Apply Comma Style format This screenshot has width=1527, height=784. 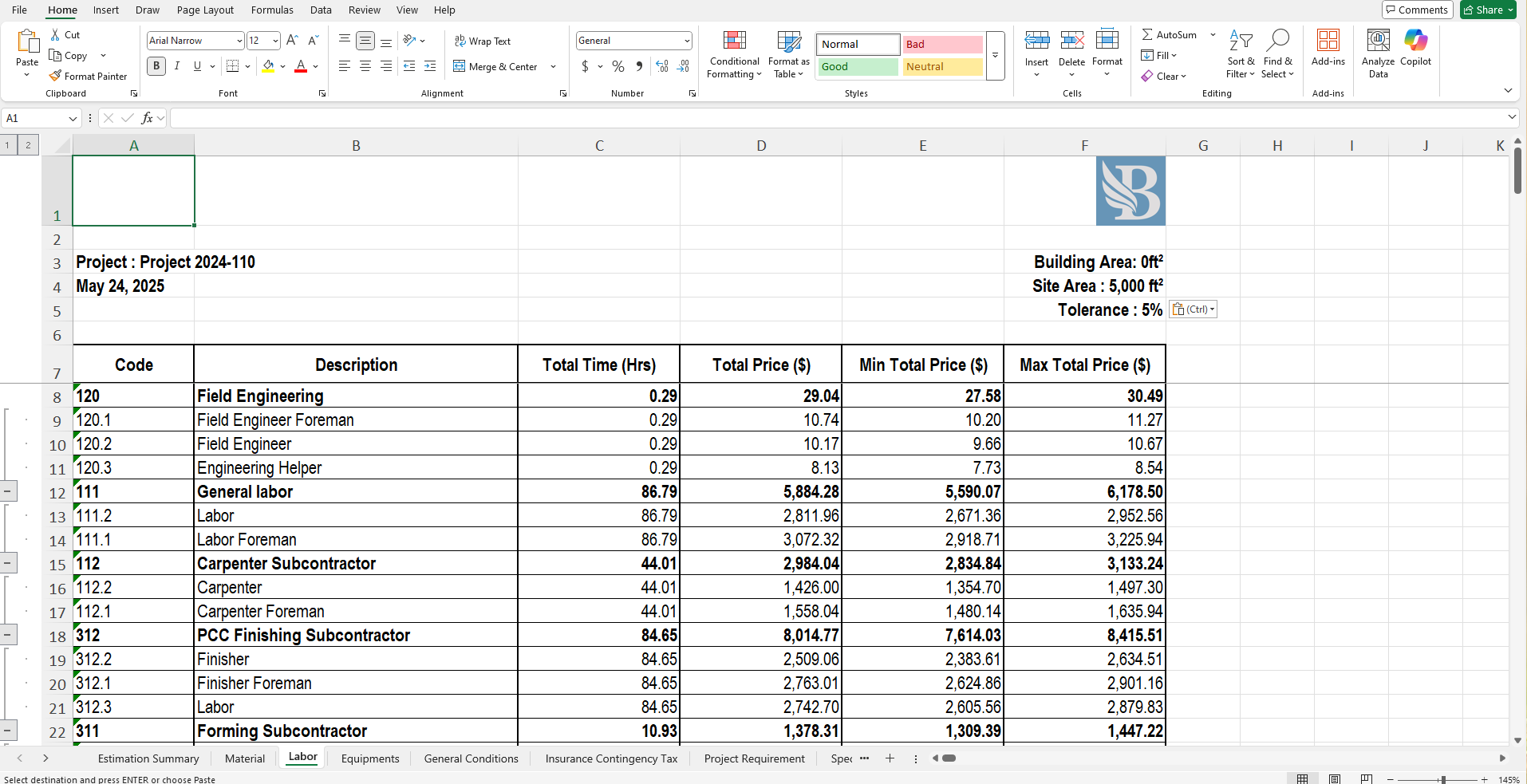[639, 66]
